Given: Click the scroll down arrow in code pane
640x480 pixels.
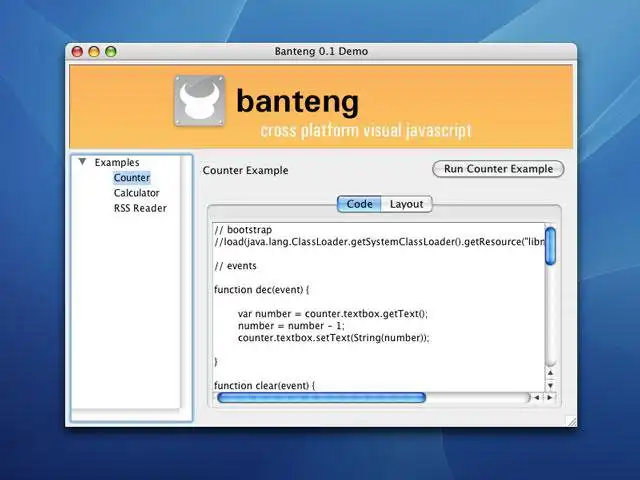Looking at the screenshot, I should click(550, 385).
